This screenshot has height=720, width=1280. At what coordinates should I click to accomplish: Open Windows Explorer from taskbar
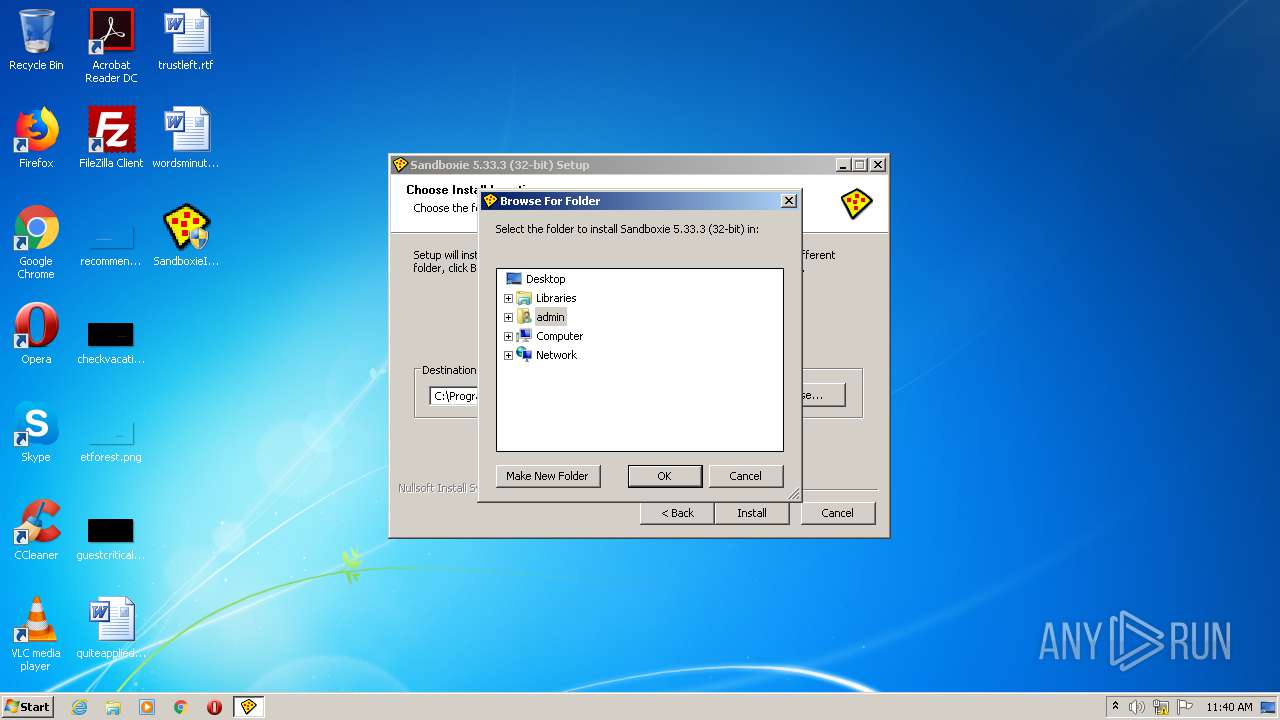pos(113,707)
